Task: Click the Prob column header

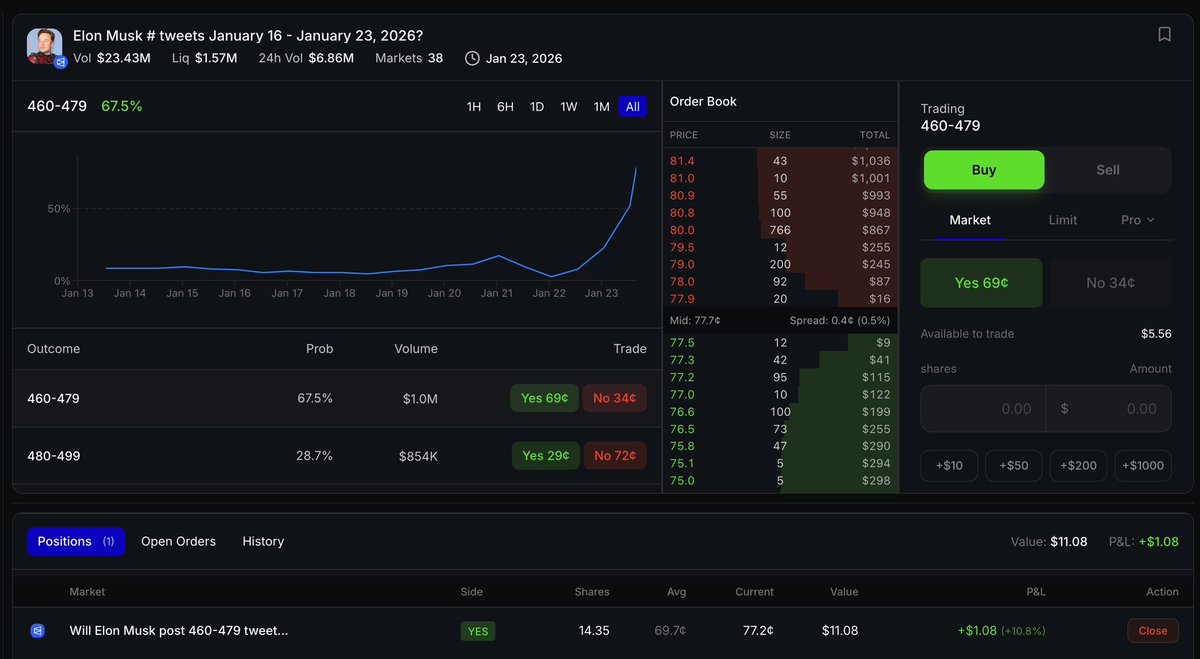Action: [320, 349]
